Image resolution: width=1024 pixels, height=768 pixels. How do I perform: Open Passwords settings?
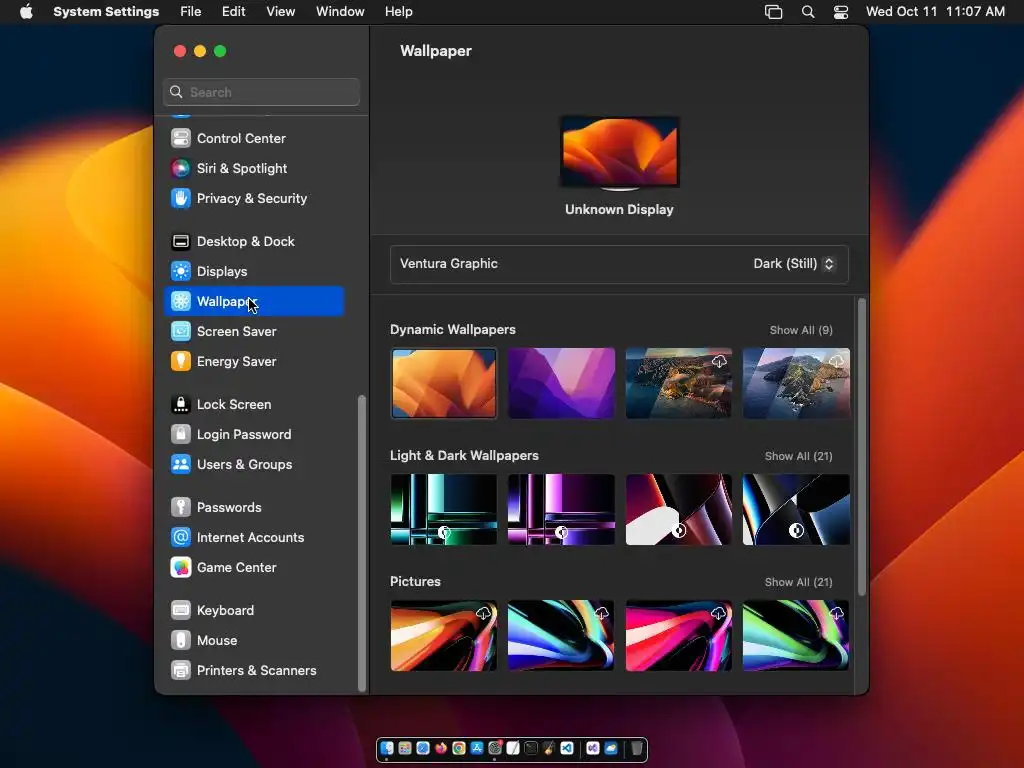[254, 508]
